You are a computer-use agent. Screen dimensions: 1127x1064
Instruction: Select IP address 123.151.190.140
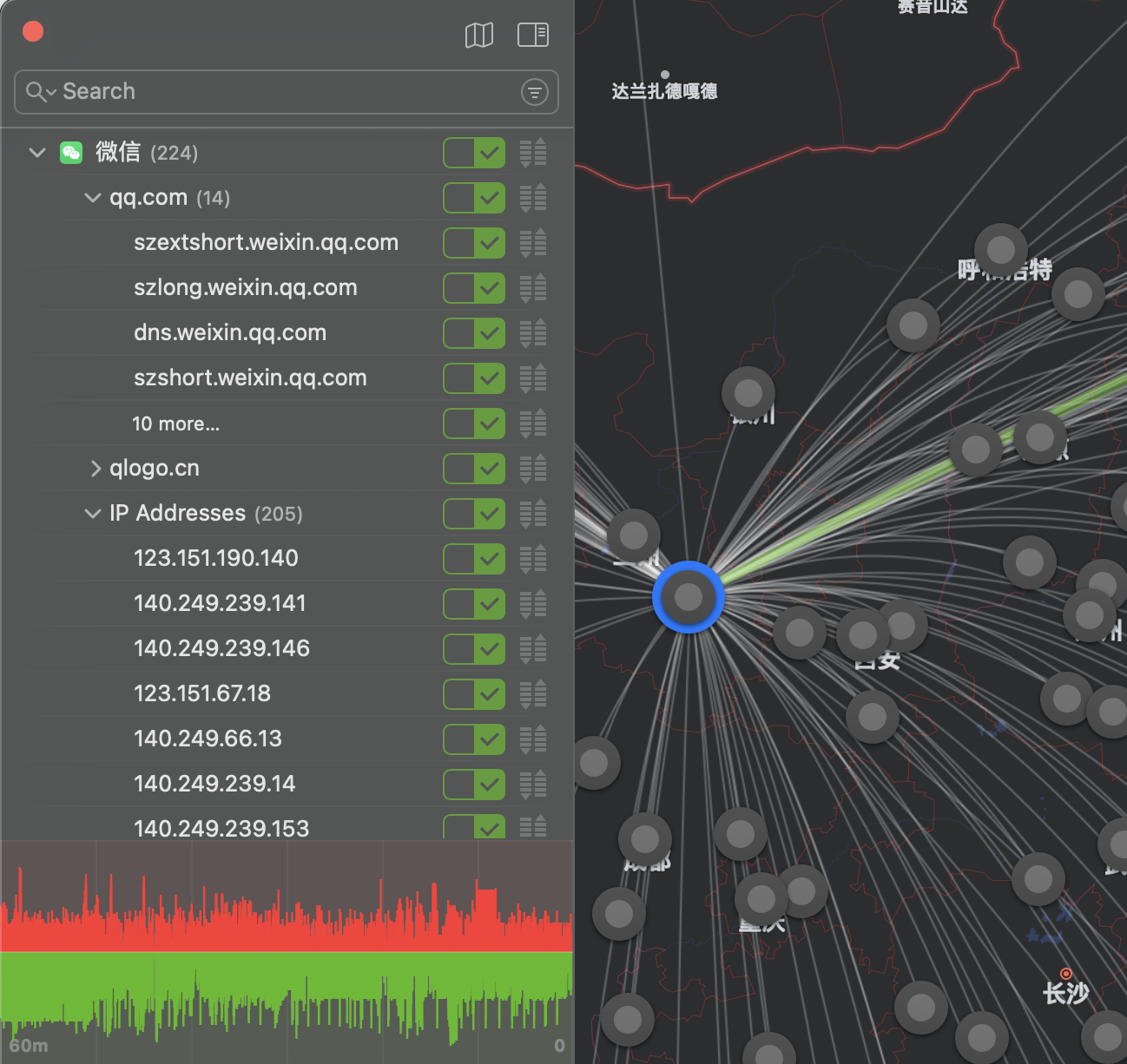tap(216, 558)
